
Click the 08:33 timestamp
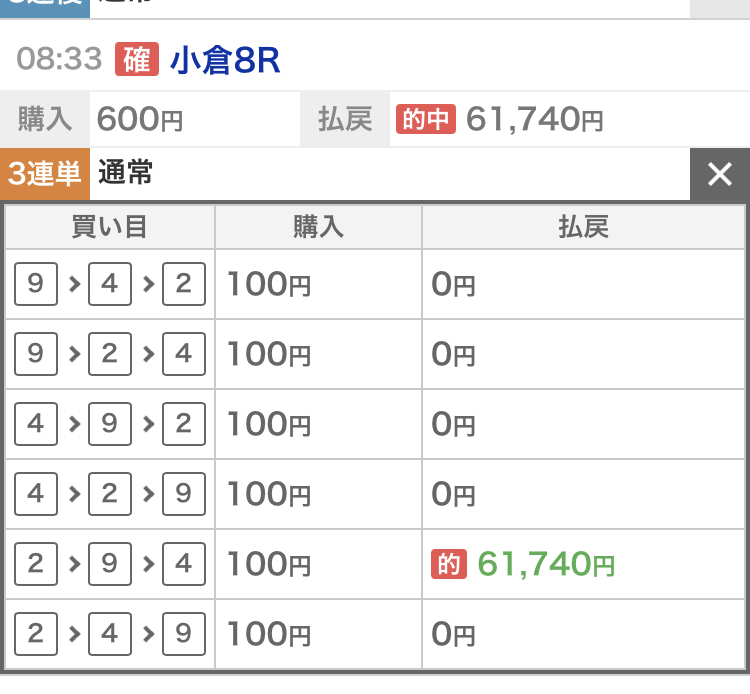coord(59,60)
